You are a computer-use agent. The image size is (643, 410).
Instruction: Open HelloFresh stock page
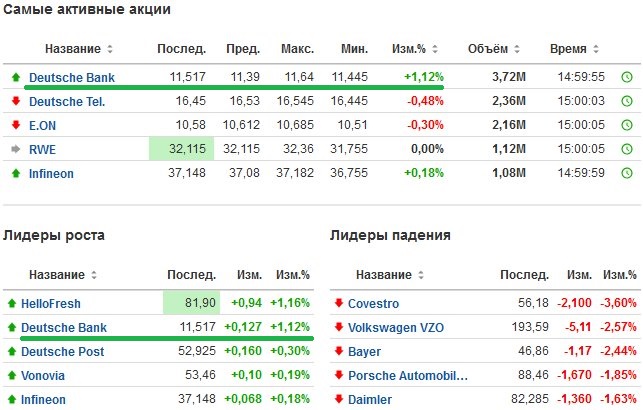51,304
